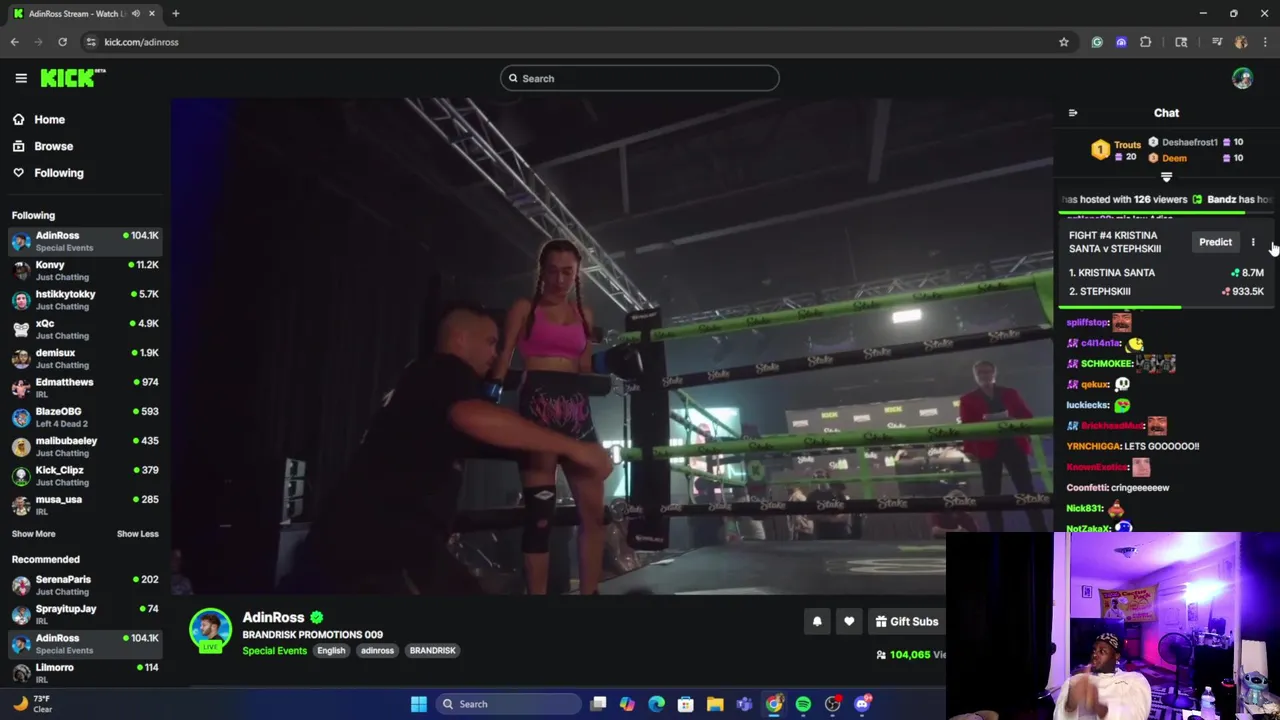Open musa_usa channel from Following
1280x720 pixels.
(x=85, y=505)
